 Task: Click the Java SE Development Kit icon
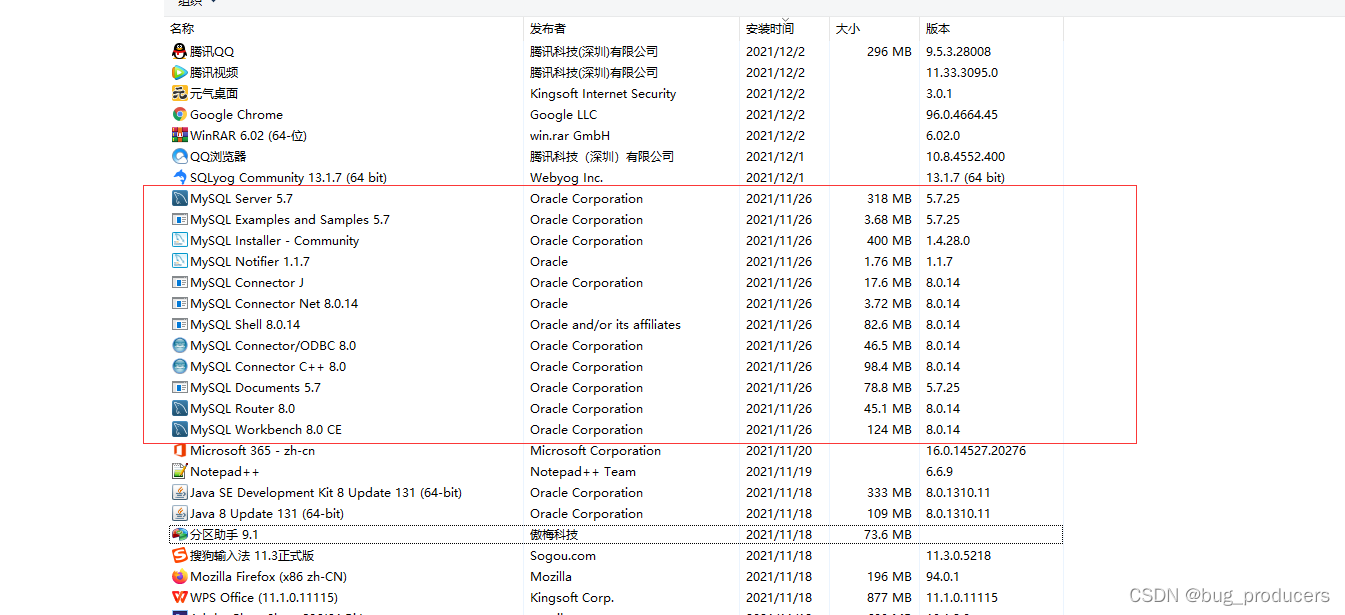pos(179,492)
